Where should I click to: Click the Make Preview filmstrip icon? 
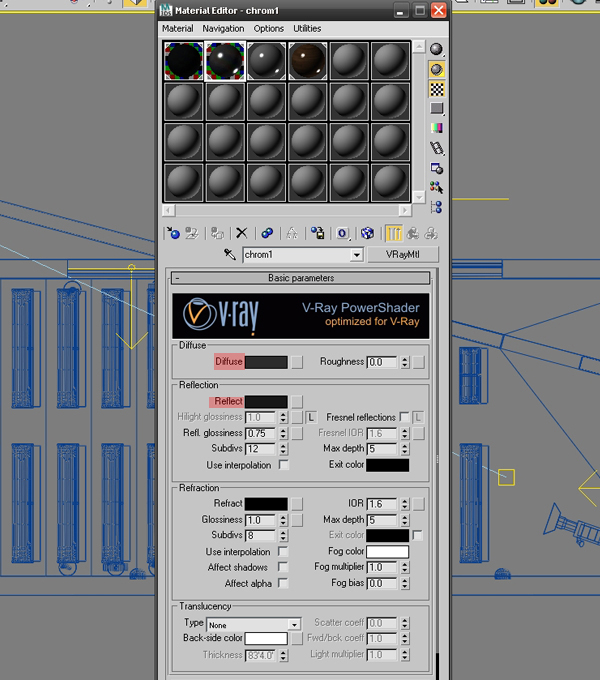point(437,148)
